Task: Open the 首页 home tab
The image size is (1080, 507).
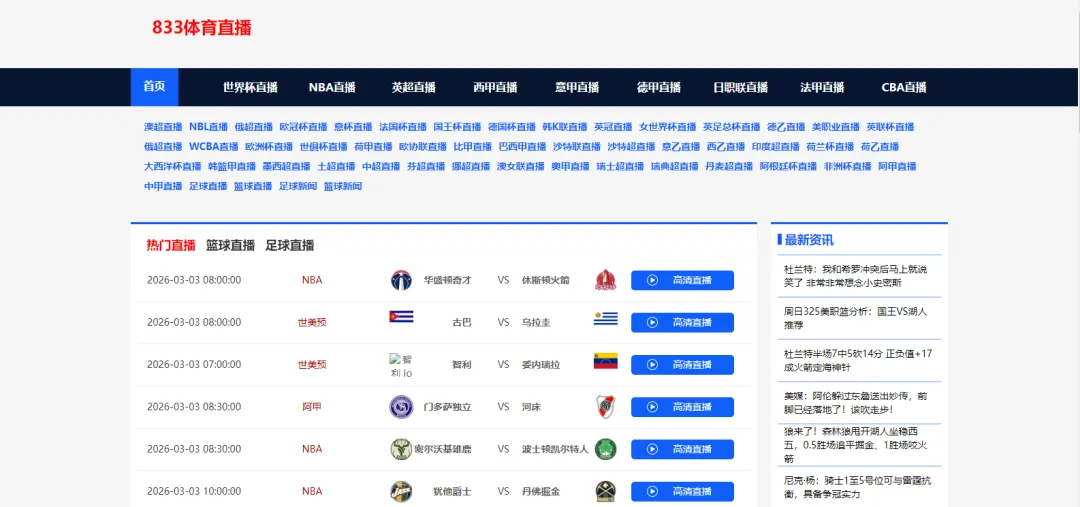Action: point(154,87)
